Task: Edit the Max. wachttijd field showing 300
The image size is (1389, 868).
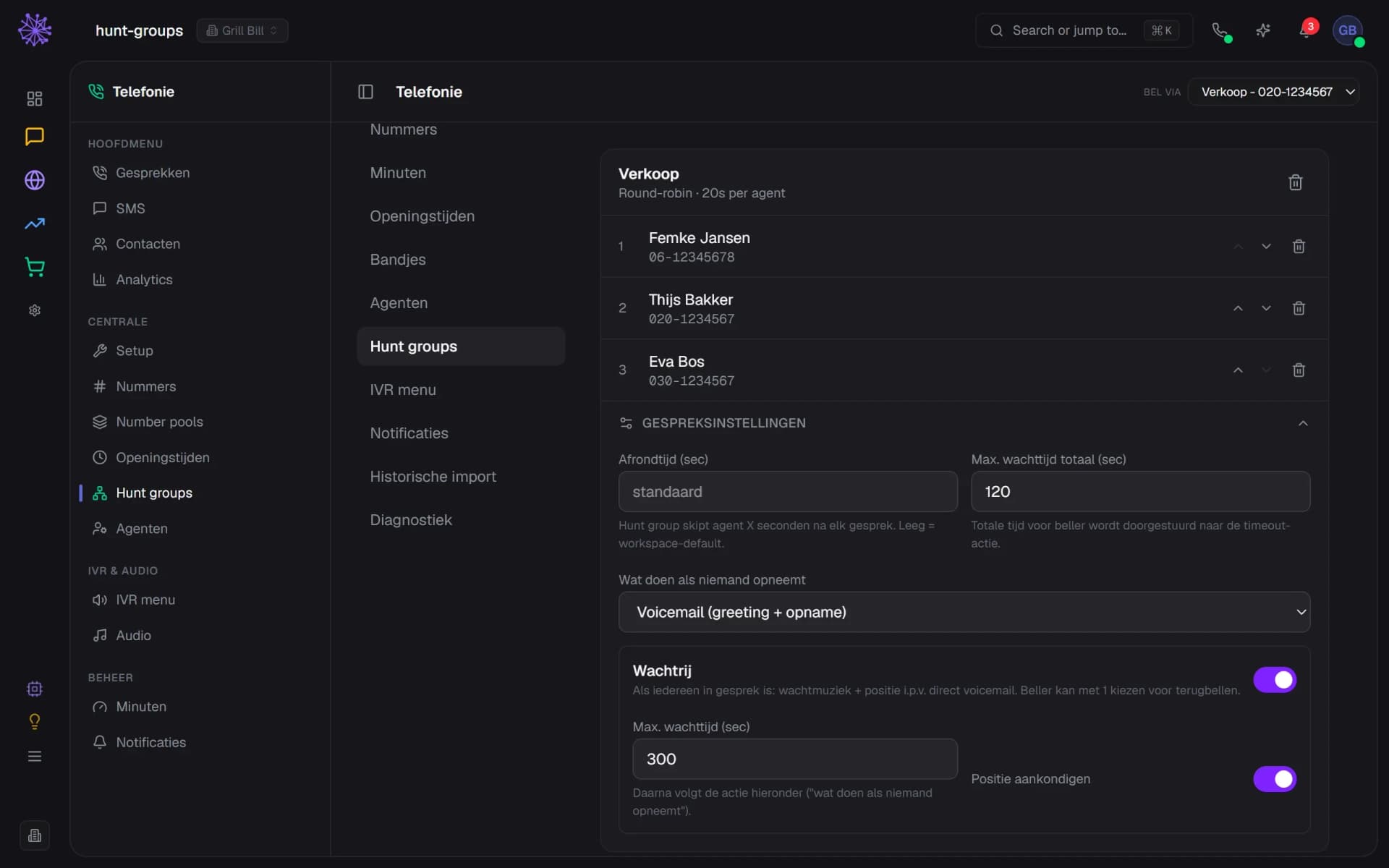Action: pyautogui.click(x=795, y=759)
